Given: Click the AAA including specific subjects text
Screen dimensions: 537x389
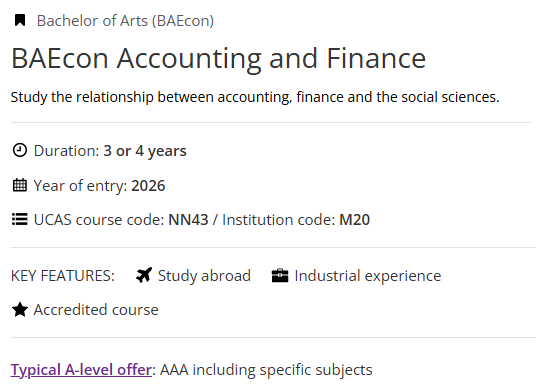Looking at the screenshot, I should (266, 370).
